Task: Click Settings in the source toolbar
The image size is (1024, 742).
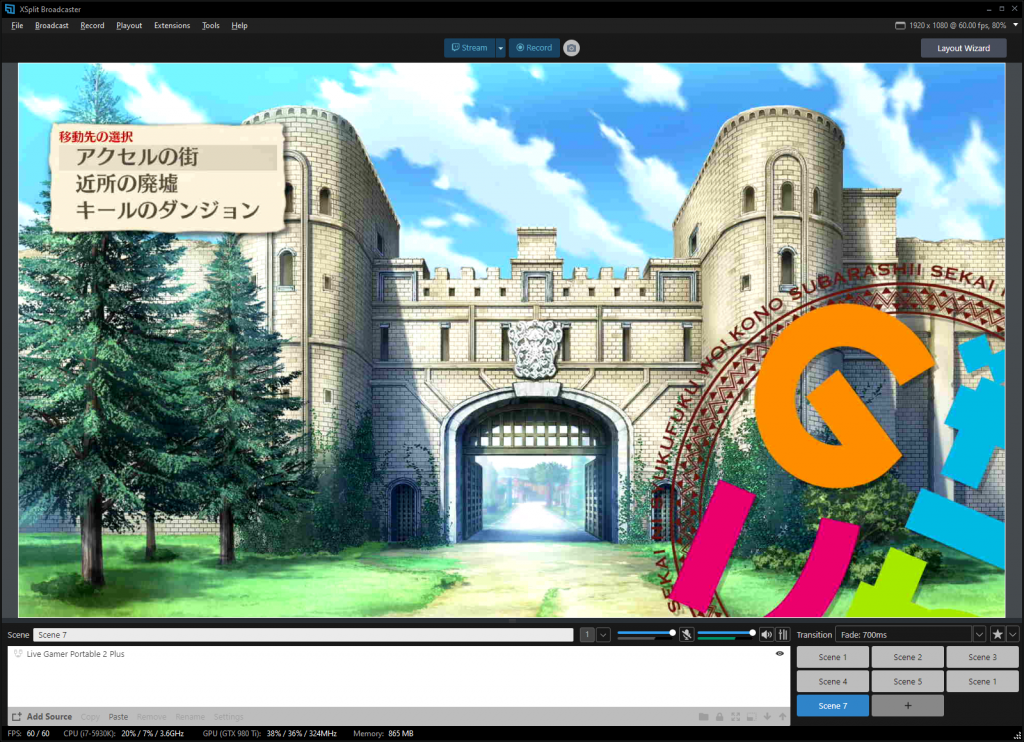Action: (229, 717)
